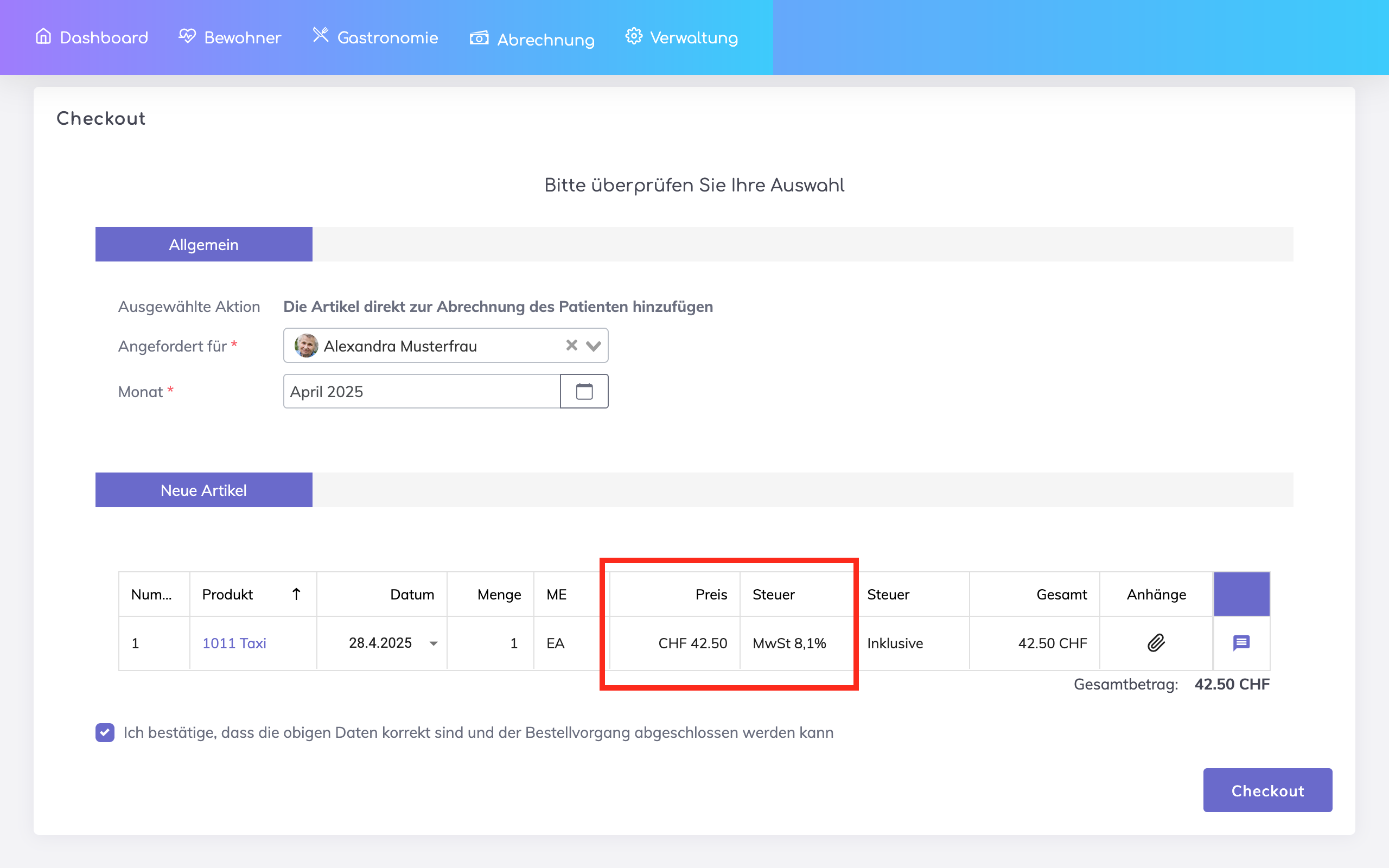
Task: Click the April 2025 month field
Action: pyautogui.click(x=422, y=392)
